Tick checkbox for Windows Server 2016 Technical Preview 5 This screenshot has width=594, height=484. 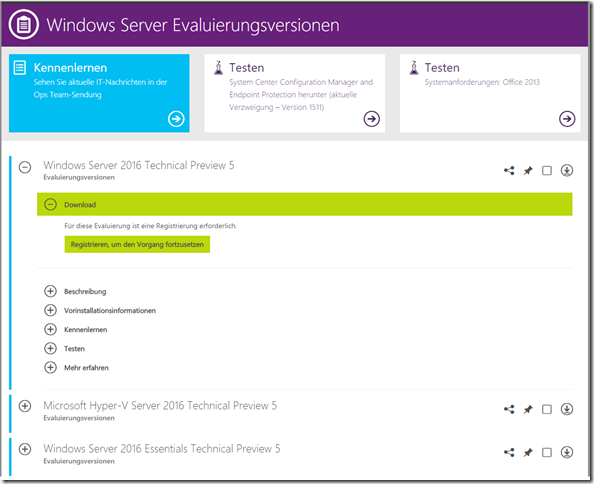547,171
